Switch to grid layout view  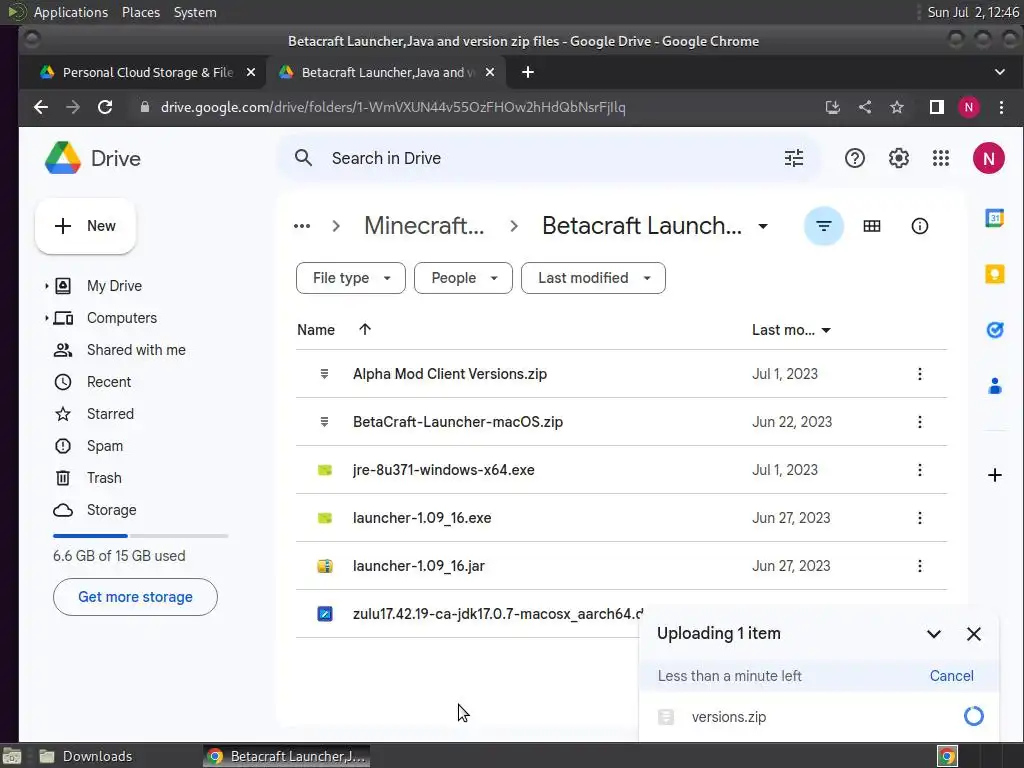(871, 226)
